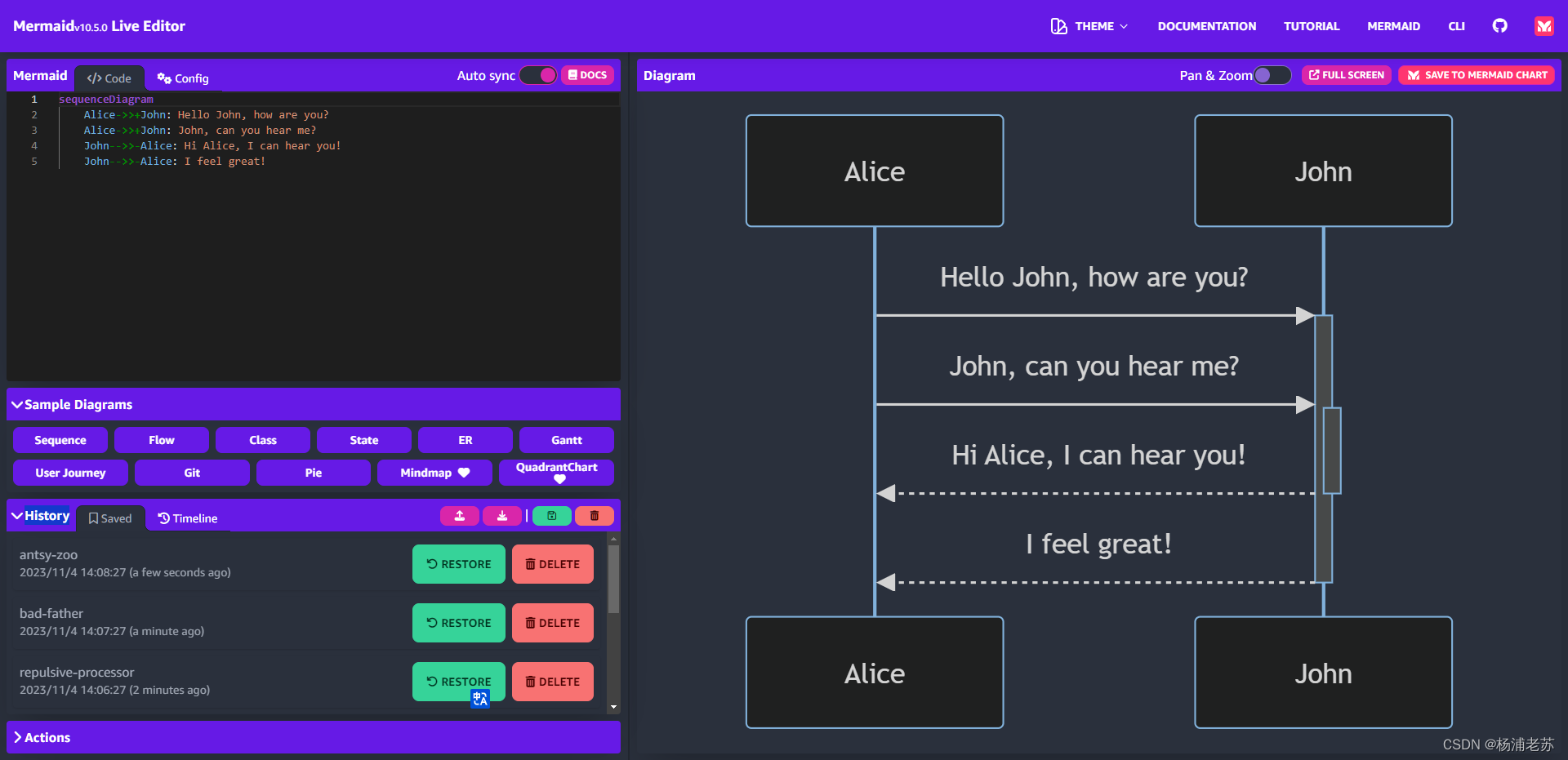Collapse the Sample Diagrams section
The height and width of the screenshot is (760, 1568).
pyautogui.click(x=314, y=404)
